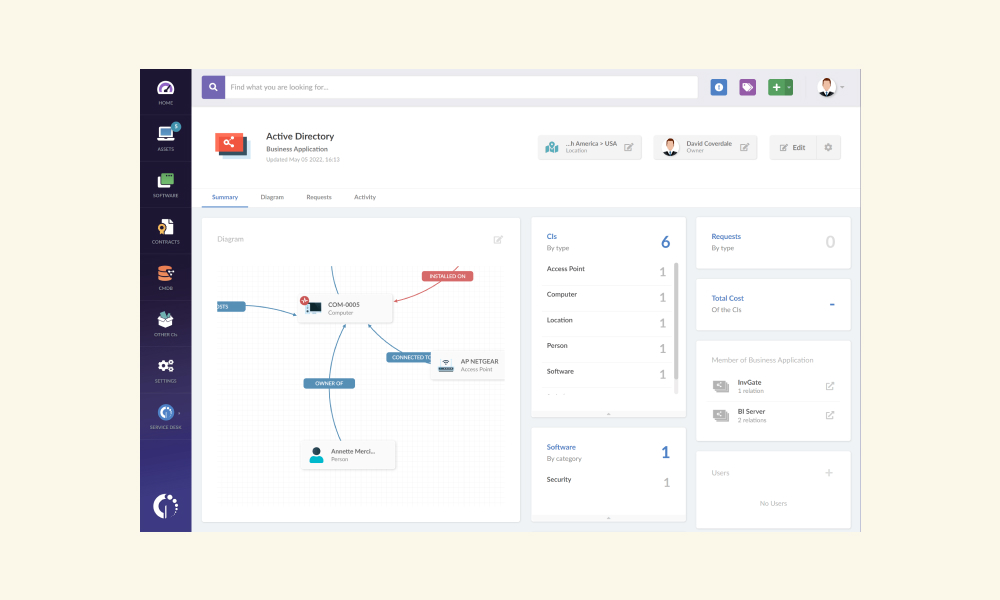Select the Access Point row
Screen dimensions: 1000x600
coord(606,270)
